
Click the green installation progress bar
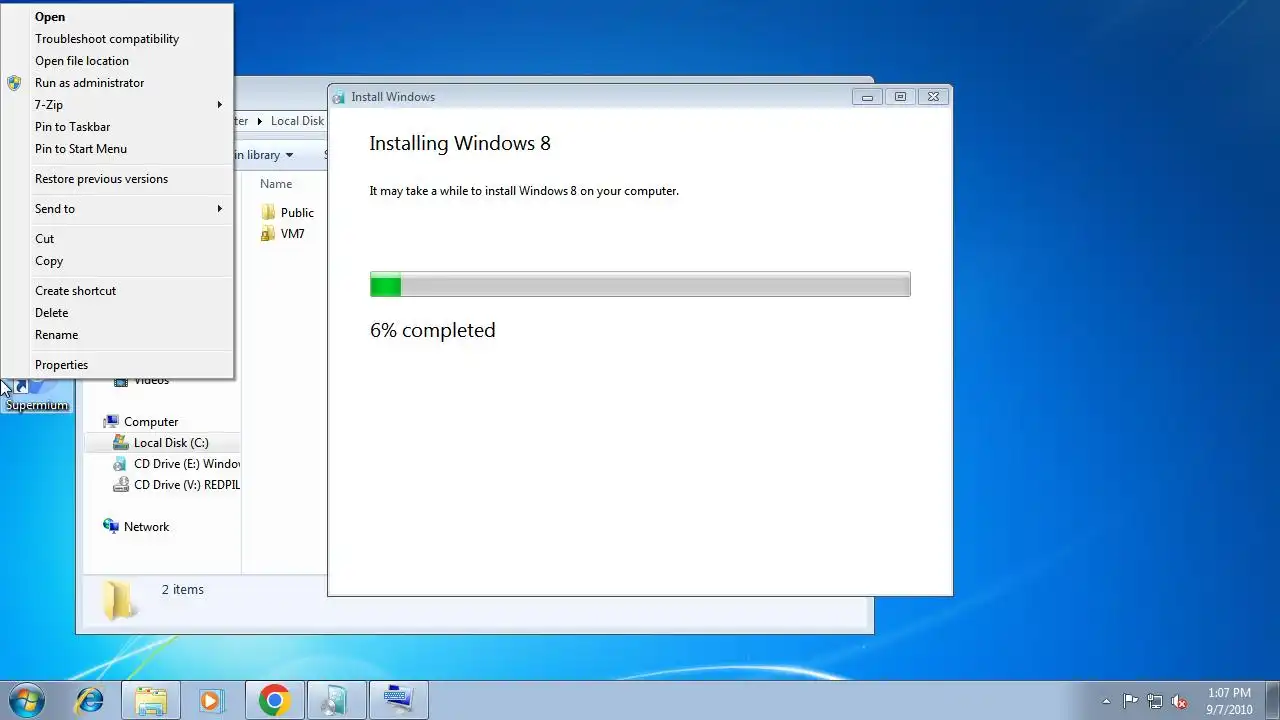click(x=640, y=284)
